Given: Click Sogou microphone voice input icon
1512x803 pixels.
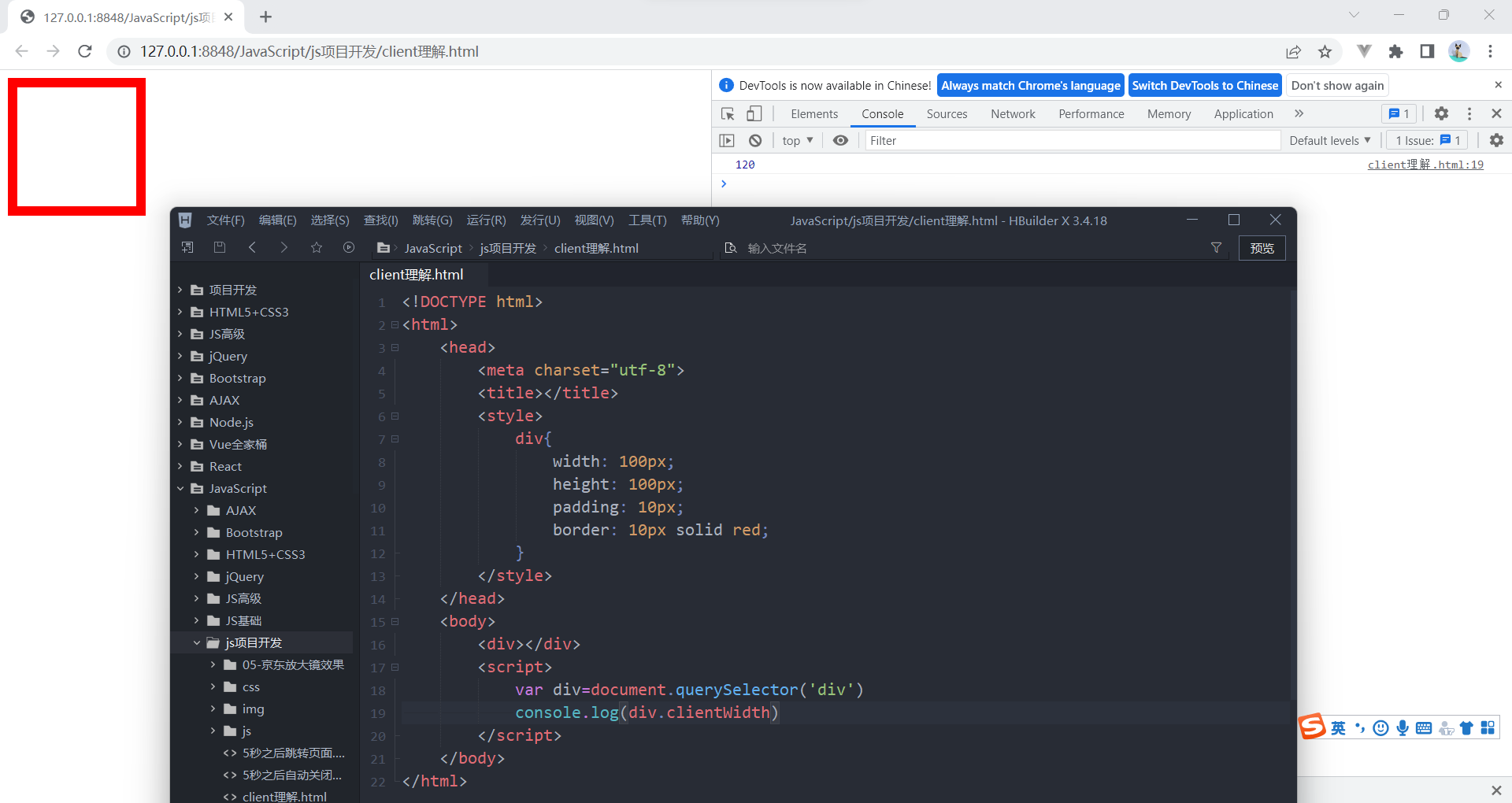Looking at the screenshot, I should click(1402, 727).
